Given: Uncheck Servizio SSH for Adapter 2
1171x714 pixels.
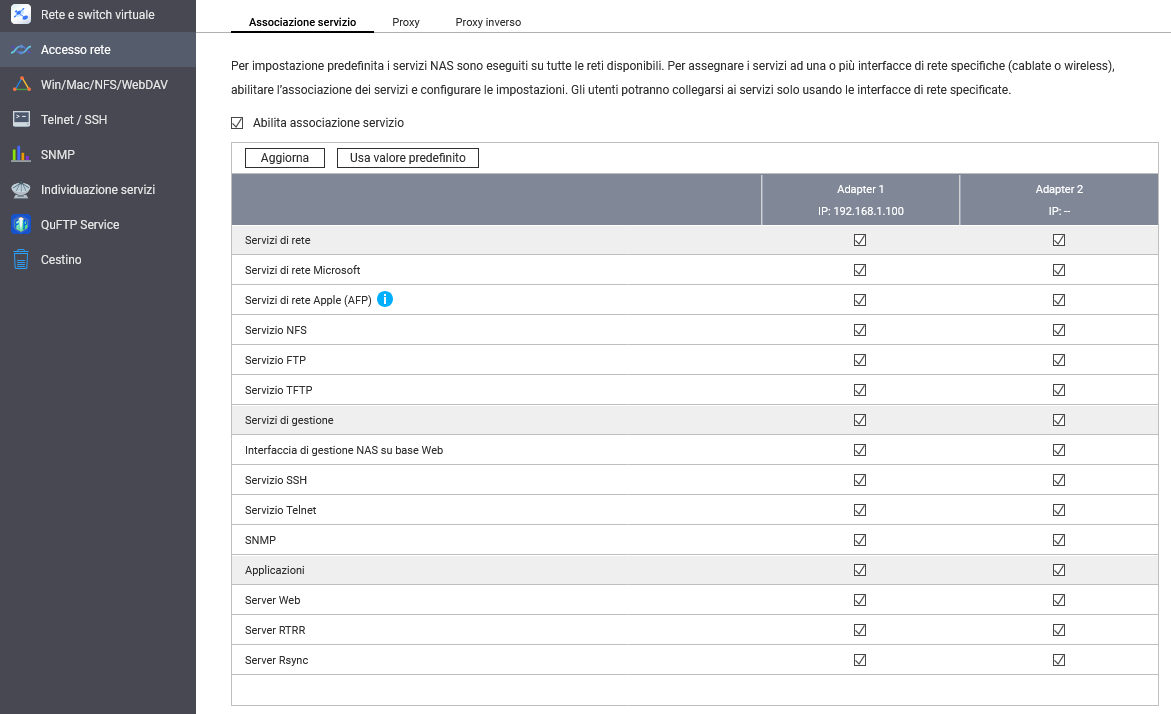Looking at the screenshot, I should coord(1059,480).
